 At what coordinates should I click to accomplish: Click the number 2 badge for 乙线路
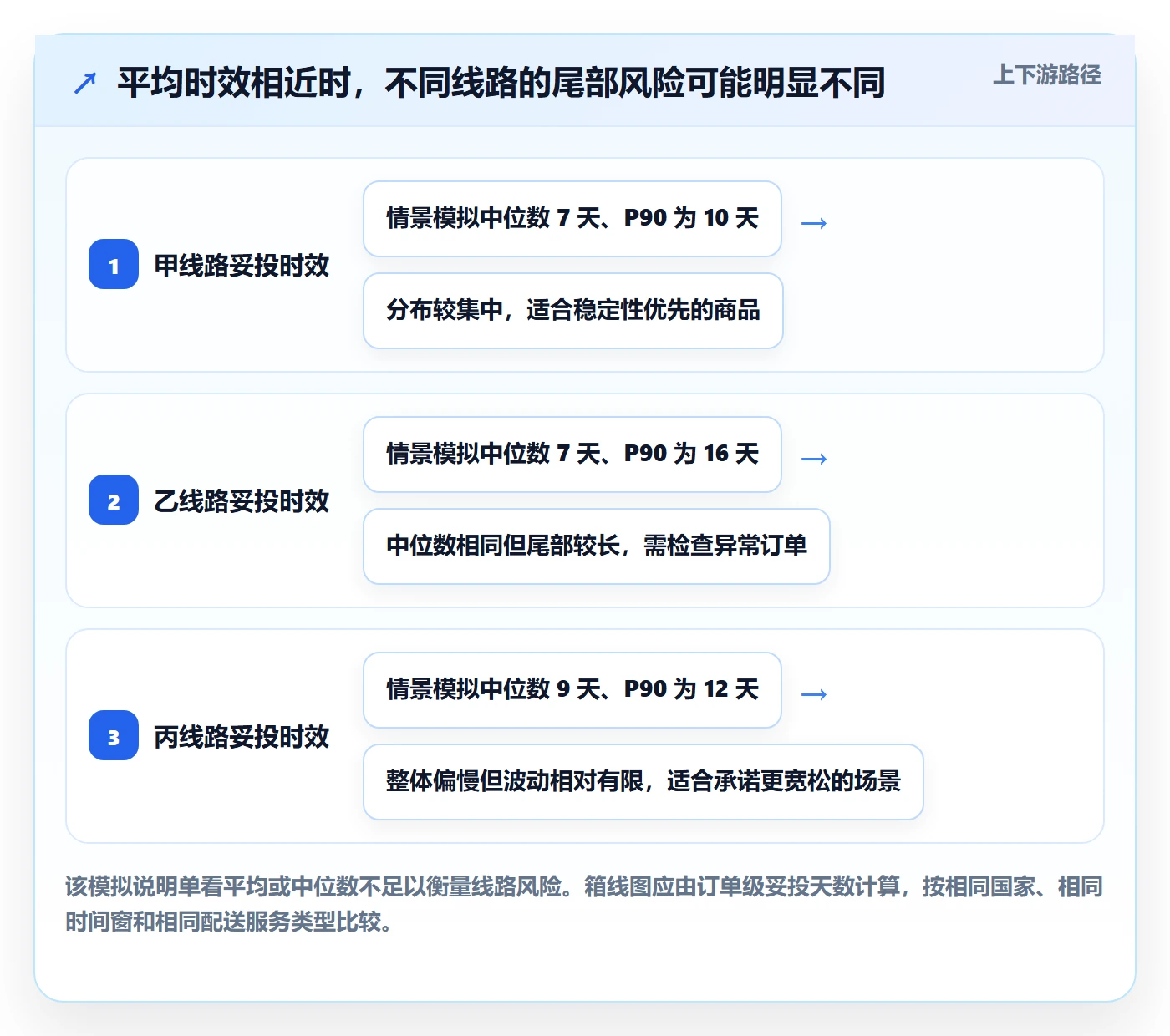click(x=114, y=500)
